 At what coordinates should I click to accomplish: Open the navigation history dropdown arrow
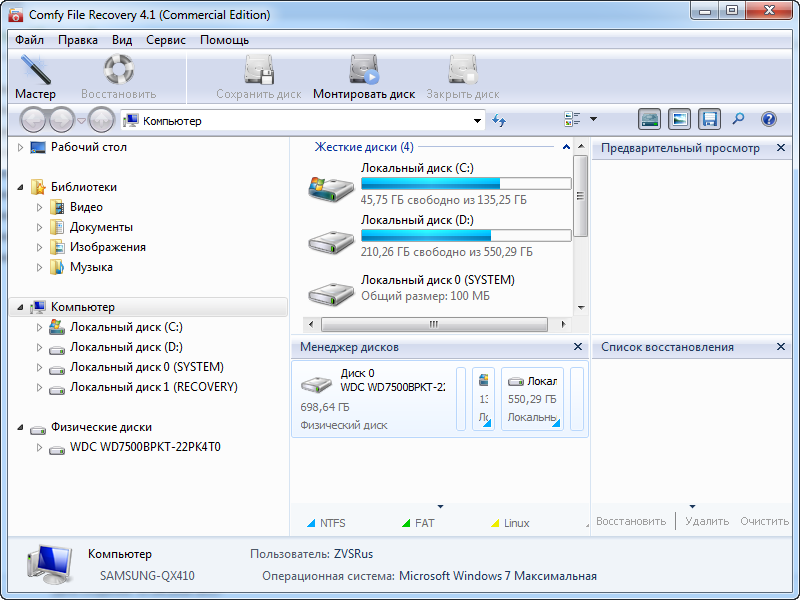click(81, 121)
